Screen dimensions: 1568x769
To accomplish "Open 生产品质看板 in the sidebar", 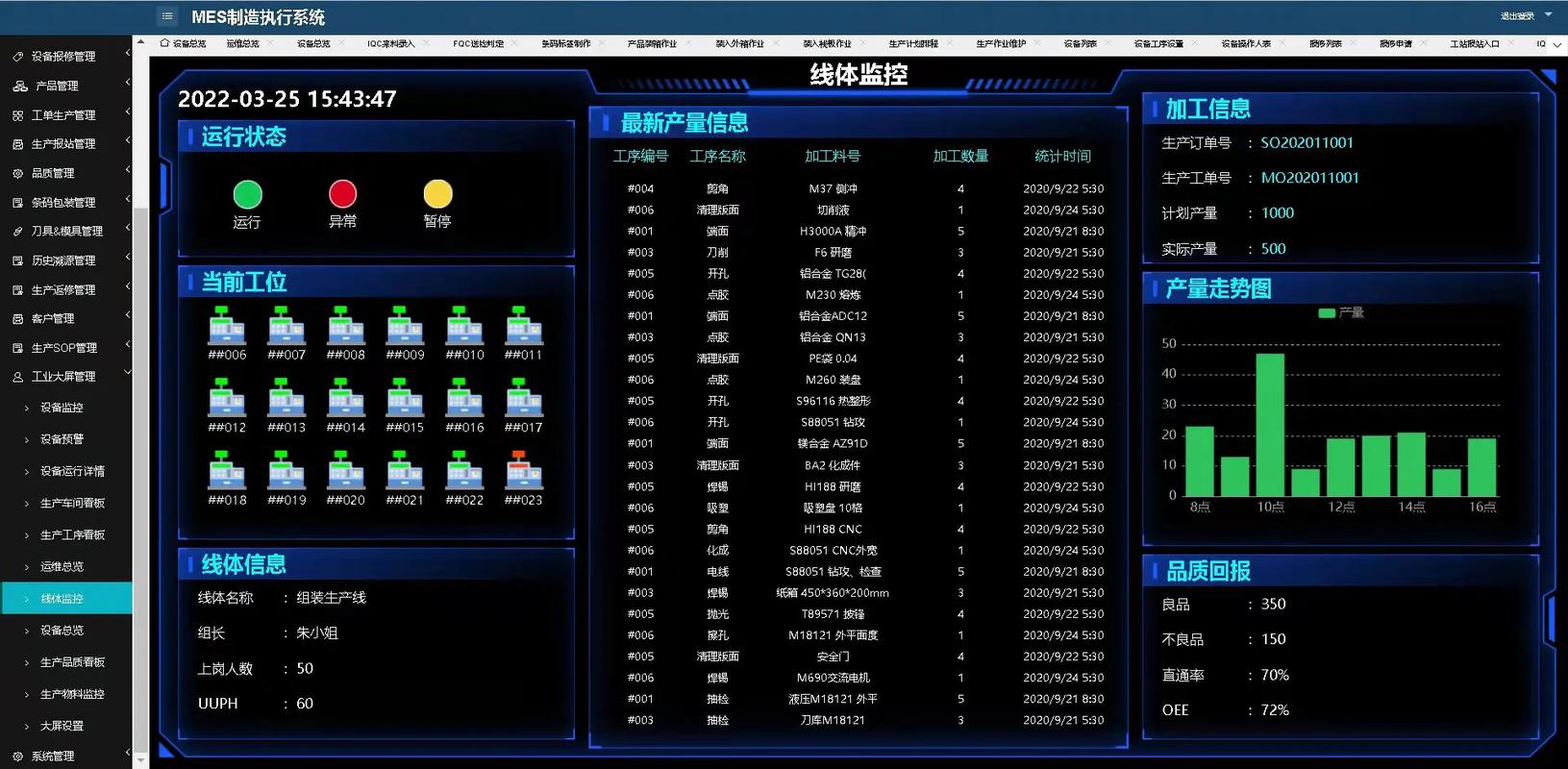I will click(72, 662).
